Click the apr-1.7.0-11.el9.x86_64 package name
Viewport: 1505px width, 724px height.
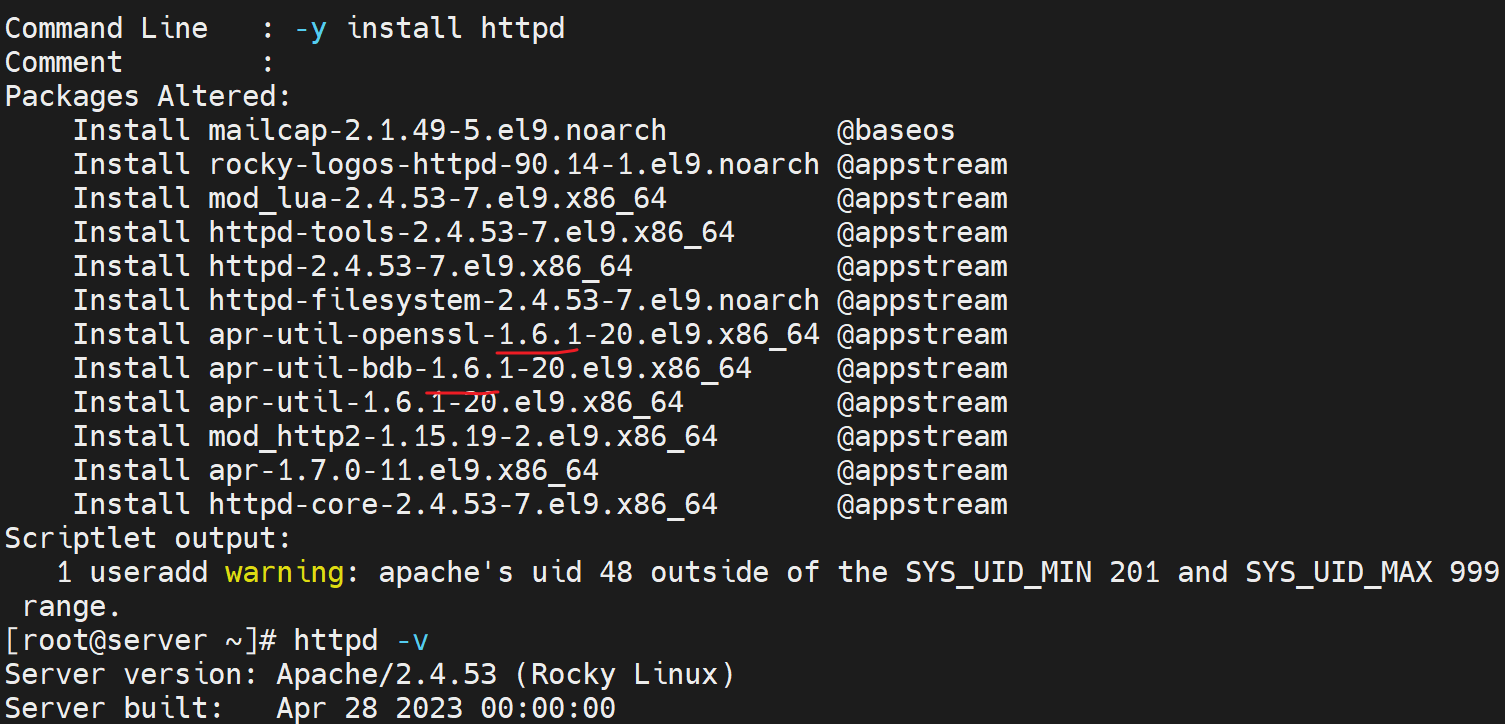(x=403, y=470)
